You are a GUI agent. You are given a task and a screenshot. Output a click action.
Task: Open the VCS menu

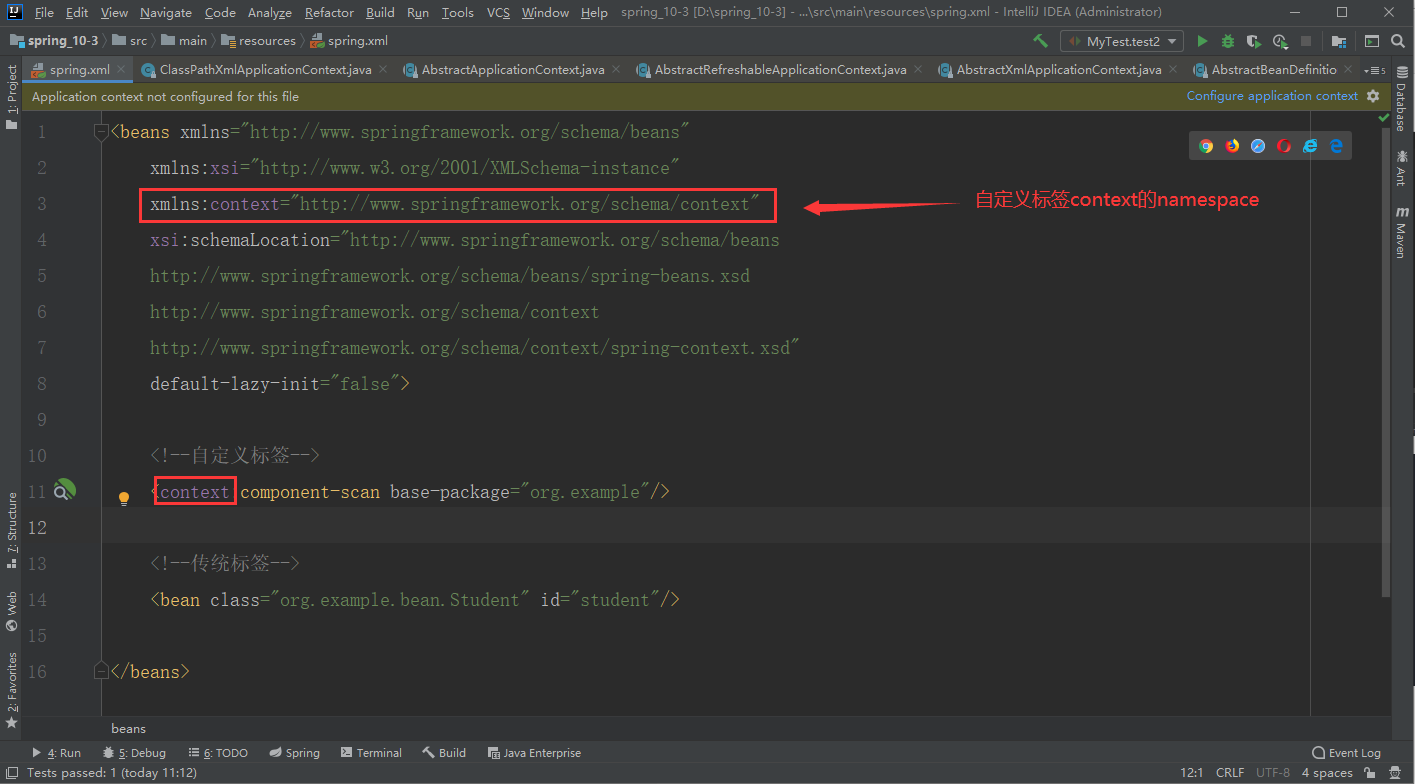[498, 12]
